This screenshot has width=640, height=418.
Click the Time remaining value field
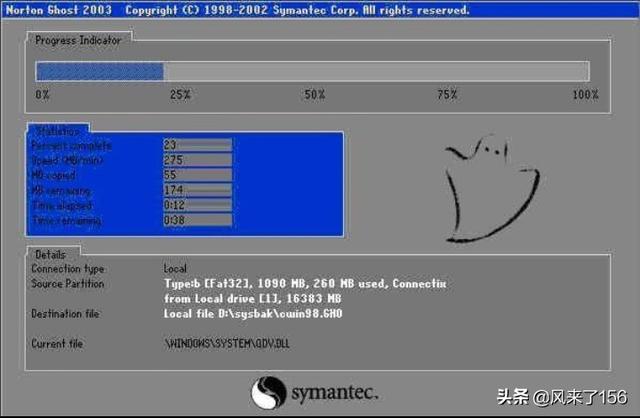tap(197, 220)
